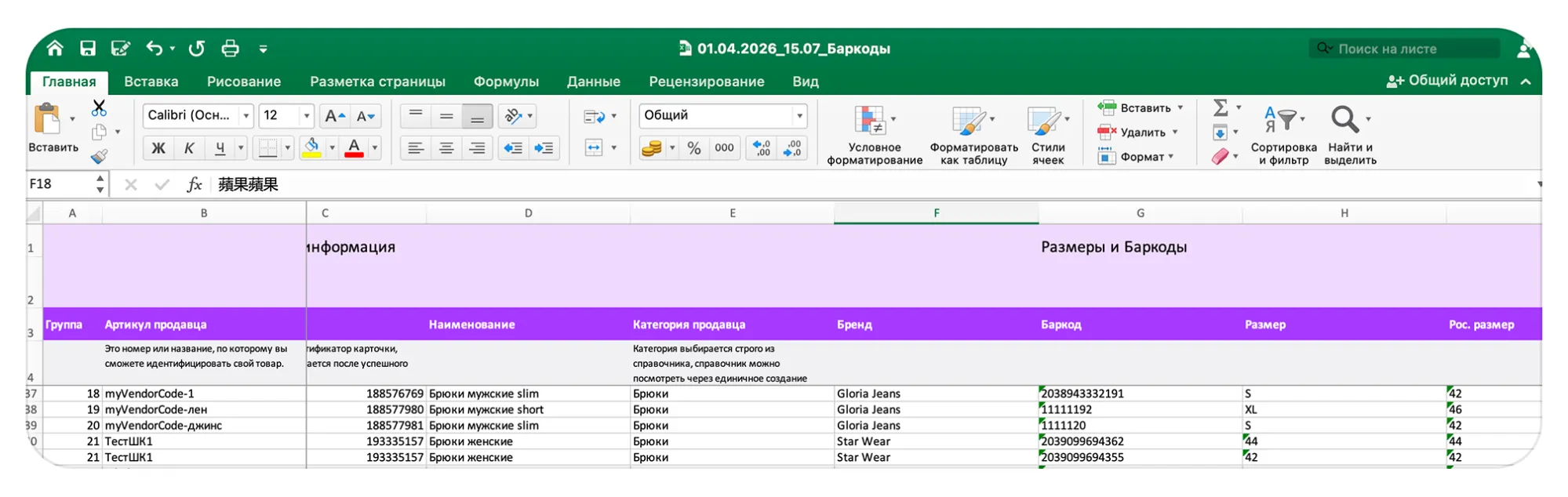The height and width of the screenshot is (497, 1568).
Task: Redo the action with the circular arrow
Action: pos(197,49)
